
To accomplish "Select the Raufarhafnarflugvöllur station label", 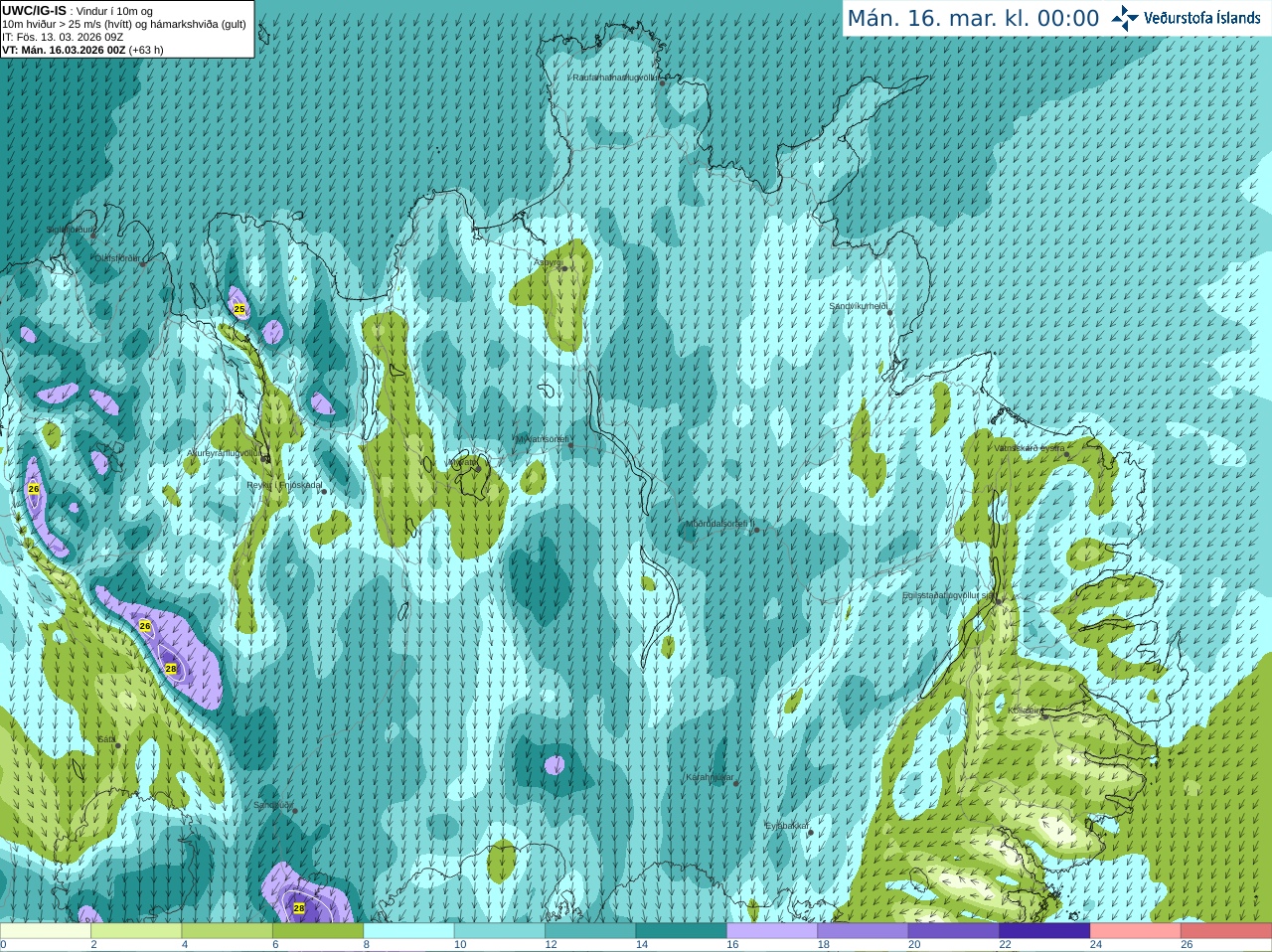I will point(615,78).
